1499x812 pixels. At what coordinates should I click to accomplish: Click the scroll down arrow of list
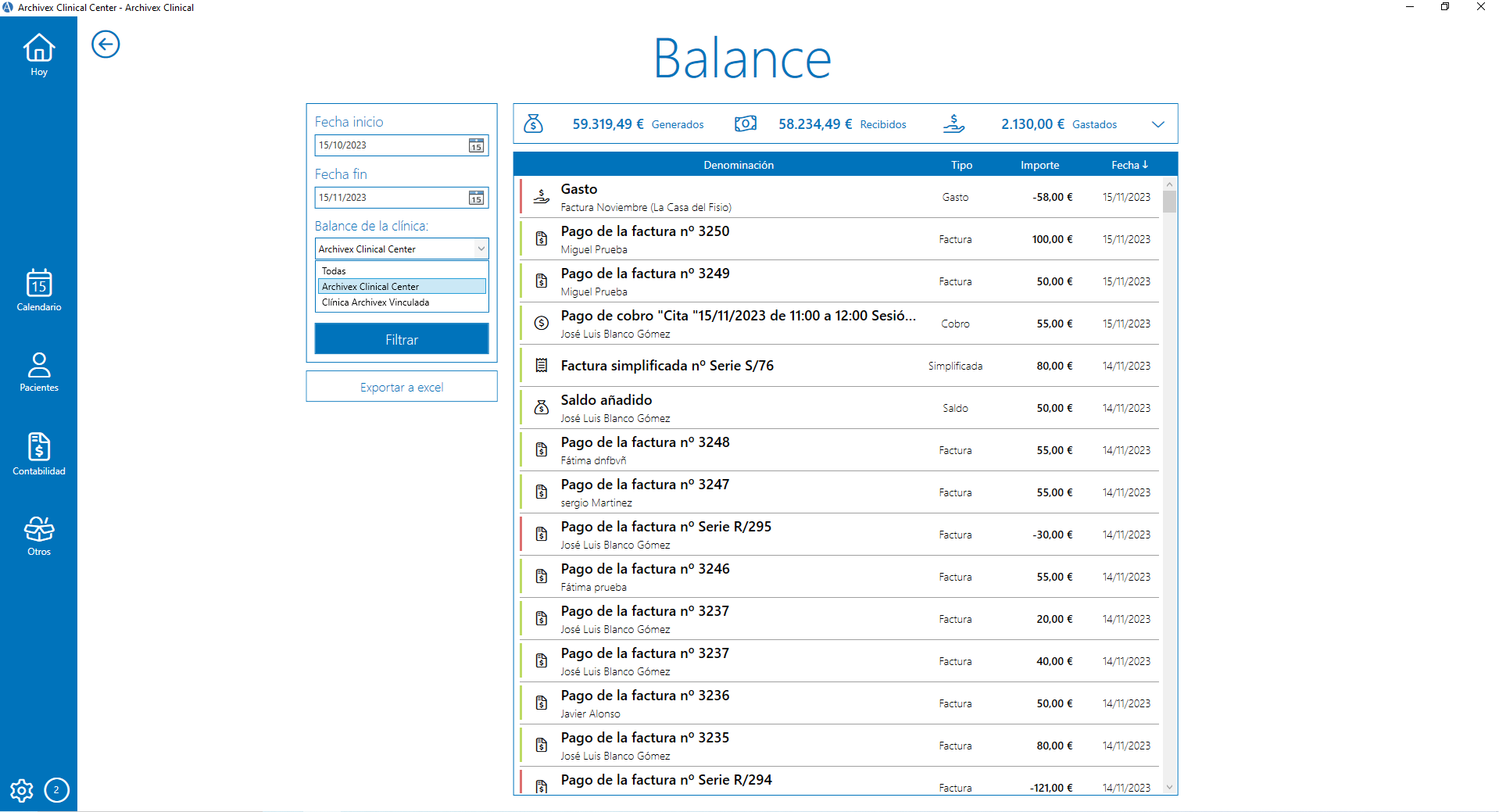pos(1169,787)
